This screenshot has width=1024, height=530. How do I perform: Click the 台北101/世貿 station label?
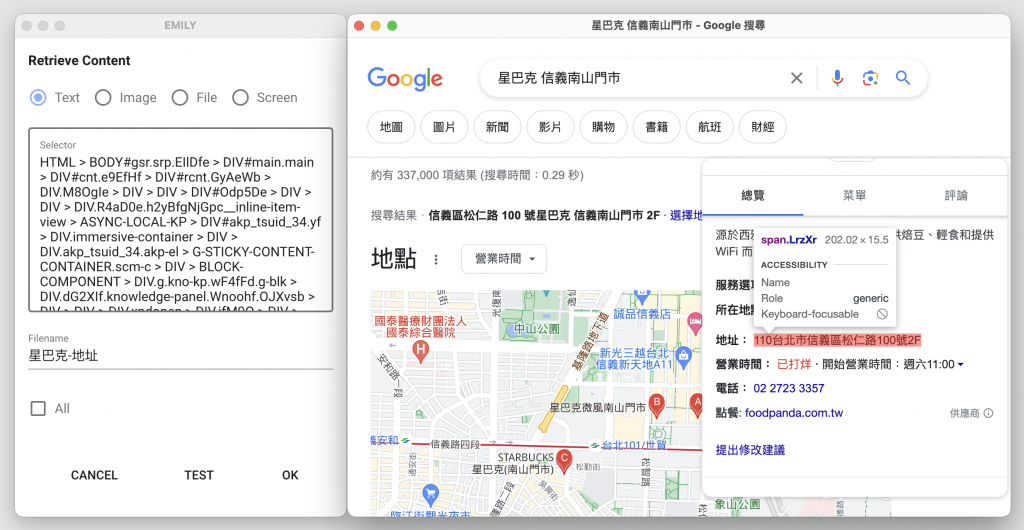[634, 445]
